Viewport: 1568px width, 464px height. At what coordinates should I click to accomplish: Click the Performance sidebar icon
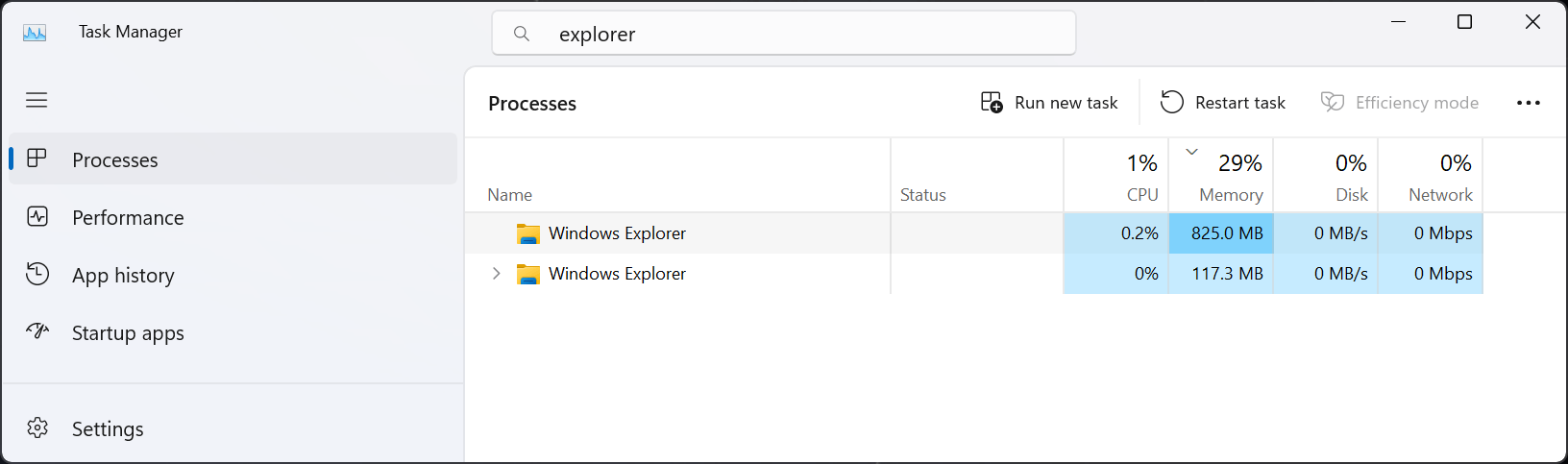tap(37, 216)
